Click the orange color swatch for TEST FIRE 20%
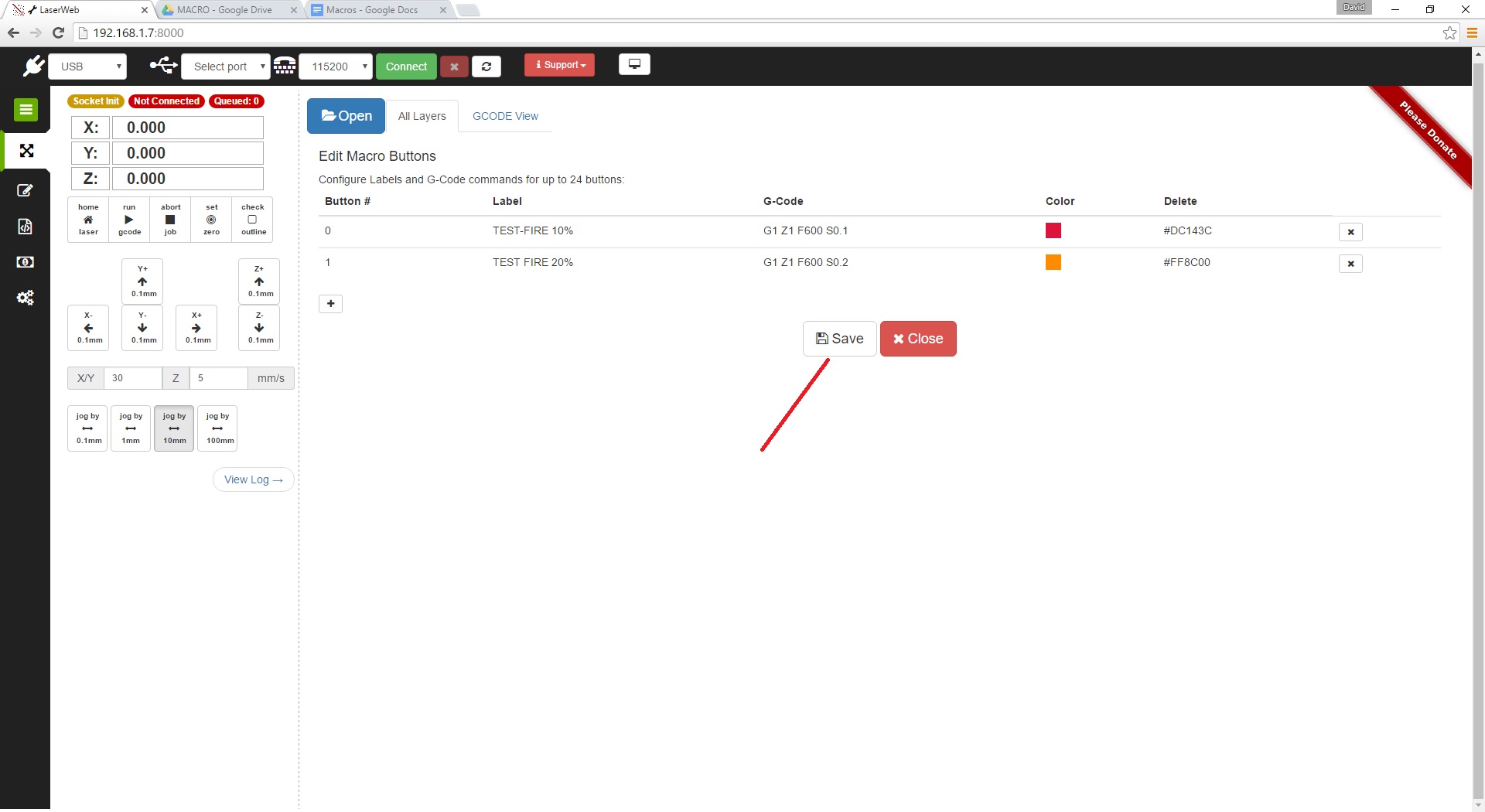This screenshot has width=1485, height=812. pyautogui.click(x=1053, y=262)
